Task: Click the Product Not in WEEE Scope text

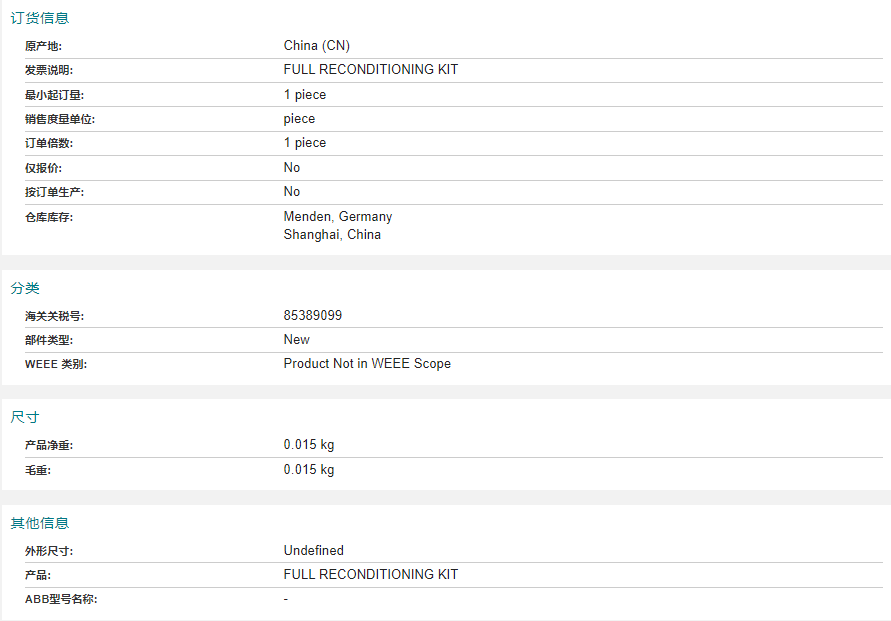Action: click(x=367, y=364)
